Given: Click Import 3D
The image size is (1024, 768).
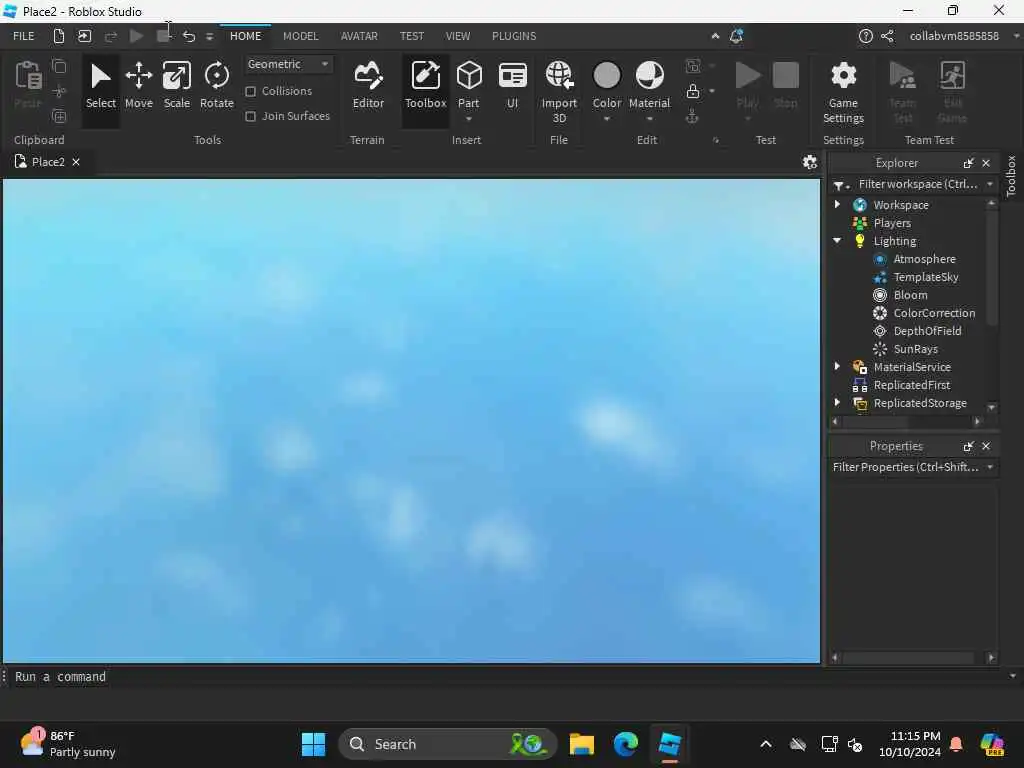Looking at the screenshot, I should coord(559,91).
